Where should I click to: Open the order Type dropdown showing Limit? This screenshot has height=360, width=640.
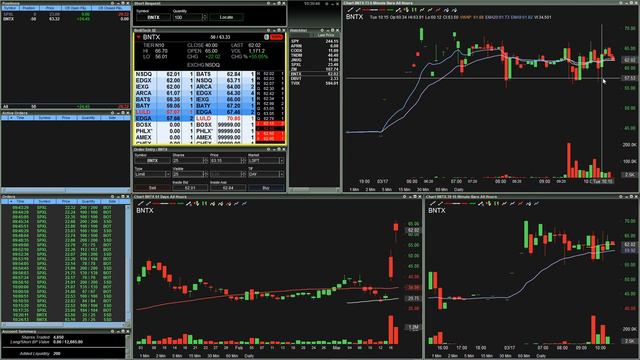point(168,174)
